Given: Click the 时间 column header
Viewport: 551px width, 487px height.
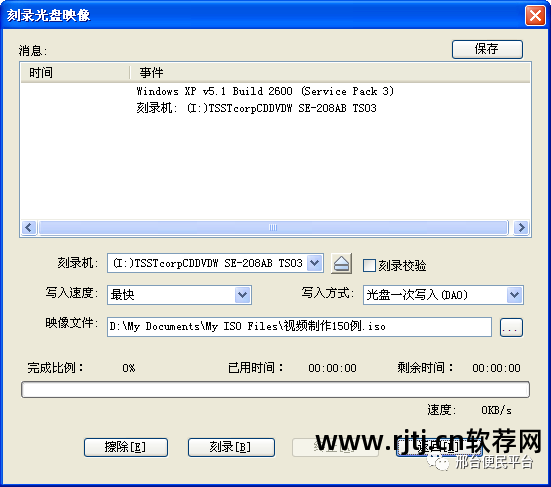Looking at the screenshot, I should (x=75, y=73).
